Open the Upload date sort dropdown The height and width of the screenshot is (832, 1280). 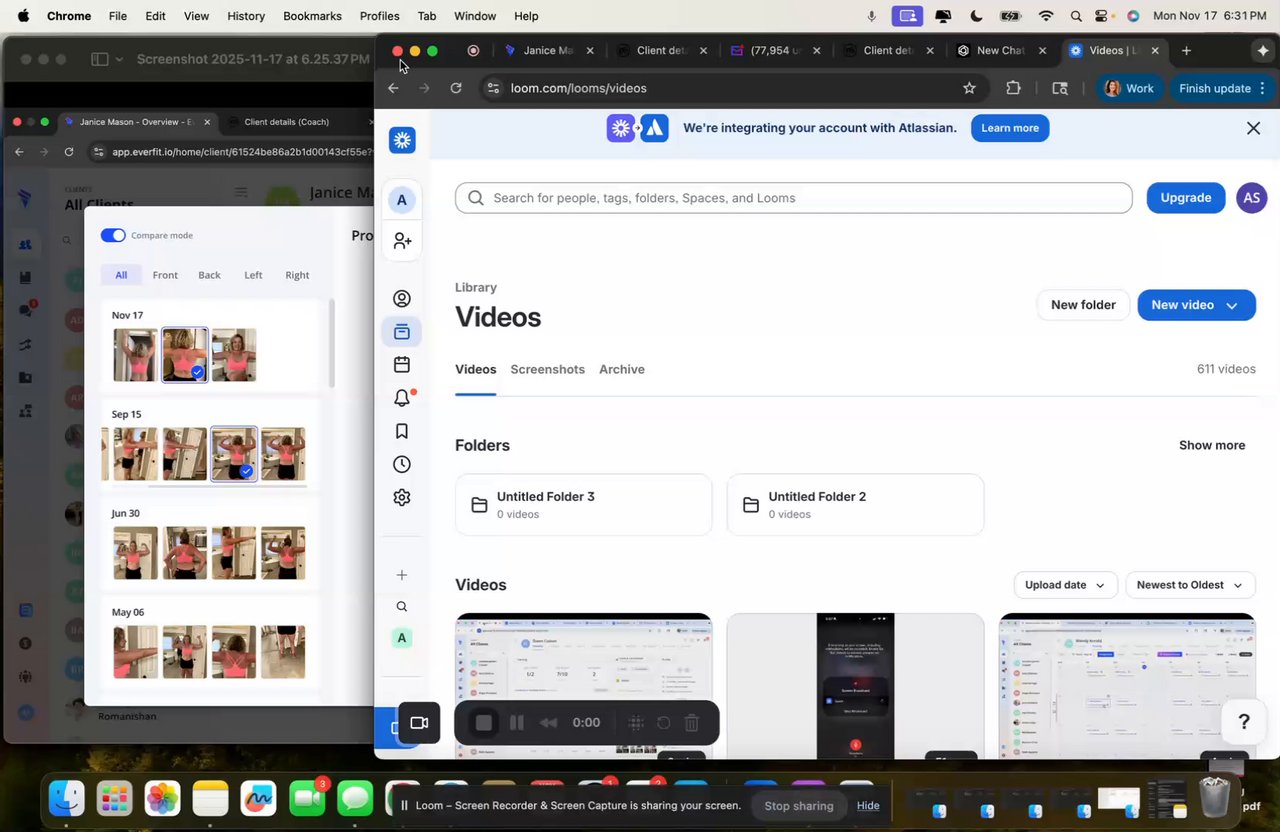[1064, 585]
